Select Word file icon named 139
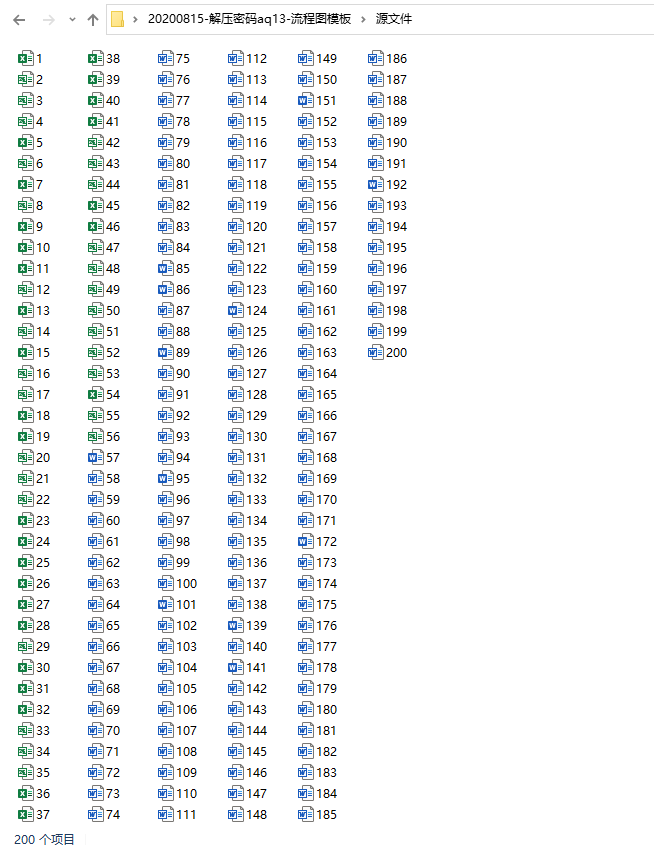Viewport: 654px width, 849px height. coord(236,625)
